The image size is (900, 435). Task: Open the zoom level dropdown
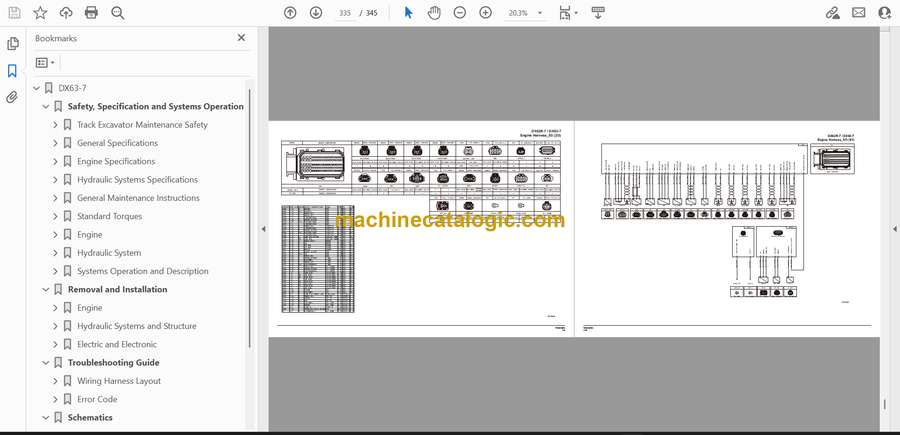tap(540, 14)
